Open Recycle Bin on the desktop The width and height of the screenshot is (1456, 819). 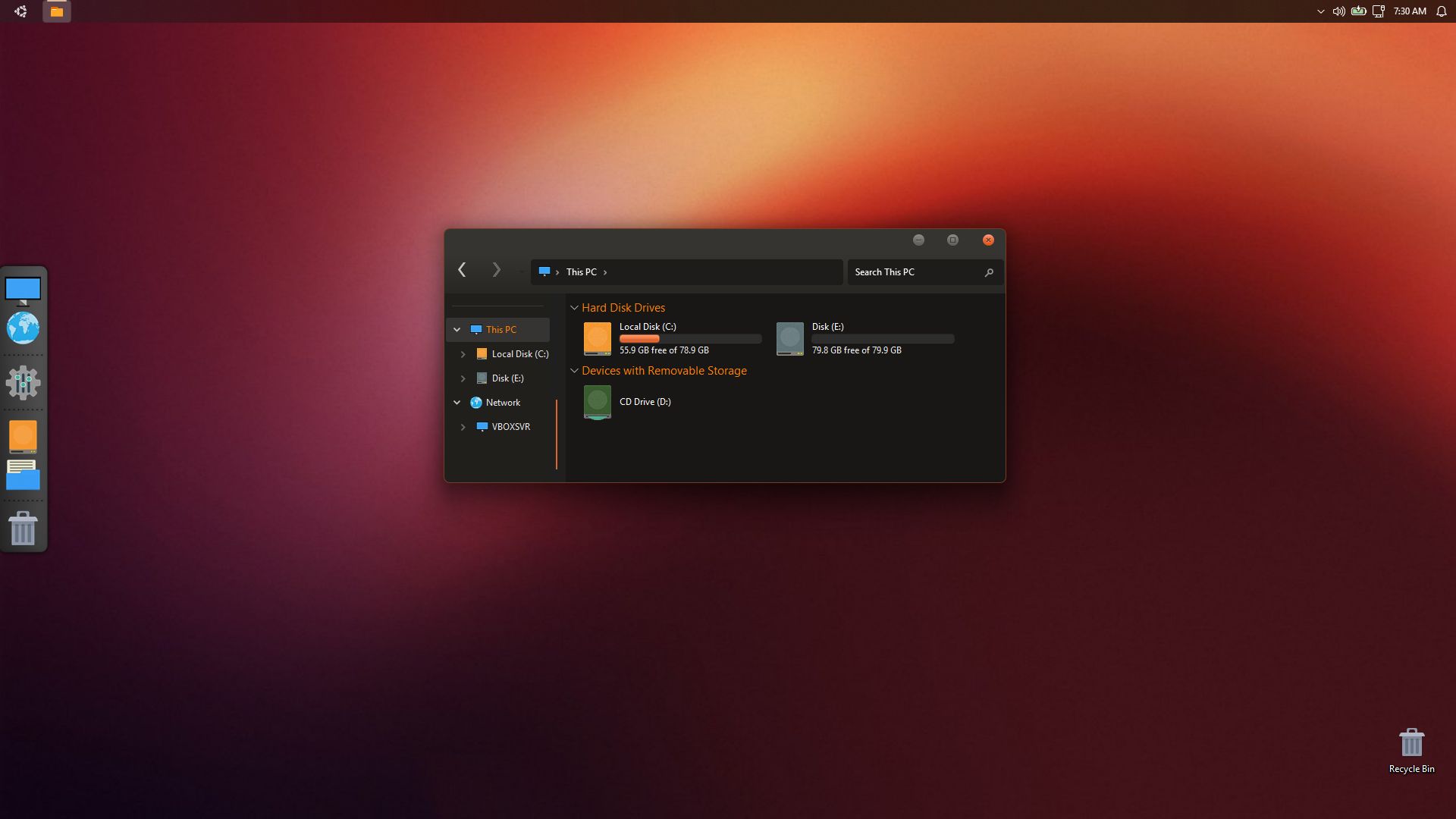[x=1411, y=749]
